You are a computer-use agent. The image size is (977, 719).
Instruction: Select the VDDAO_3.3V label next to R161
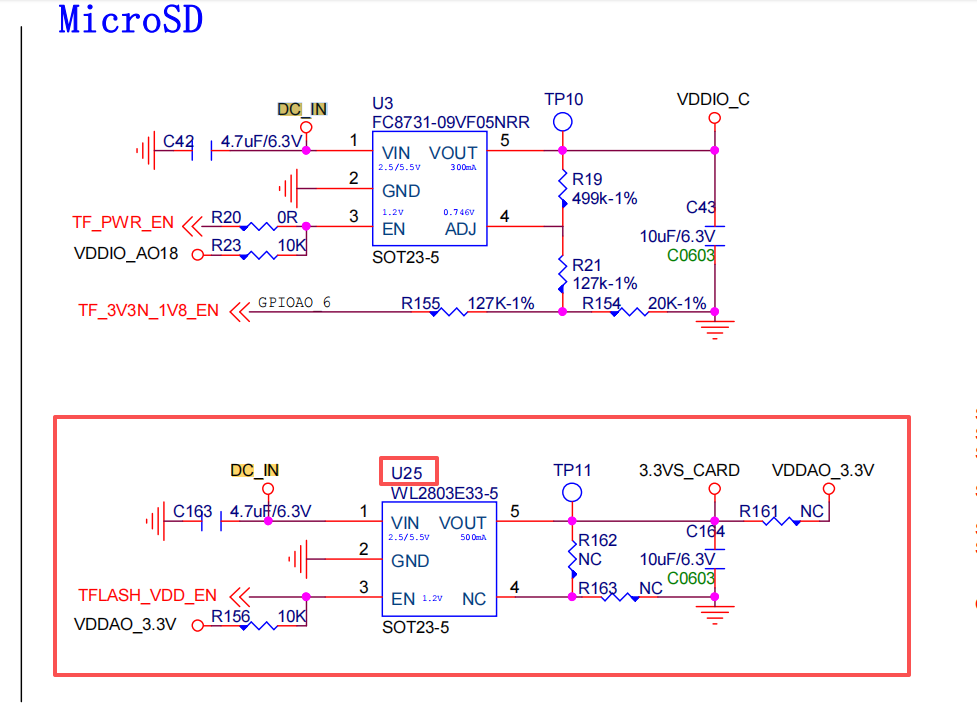click(822, 470)
